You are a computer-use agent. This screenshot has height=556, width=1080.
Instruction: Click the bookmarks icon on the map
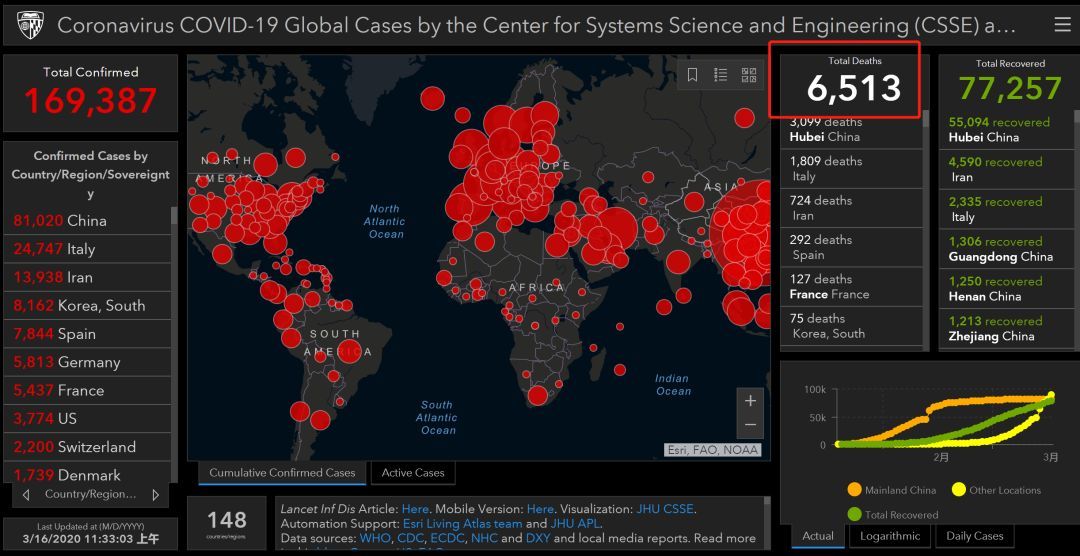click(692, 75)
